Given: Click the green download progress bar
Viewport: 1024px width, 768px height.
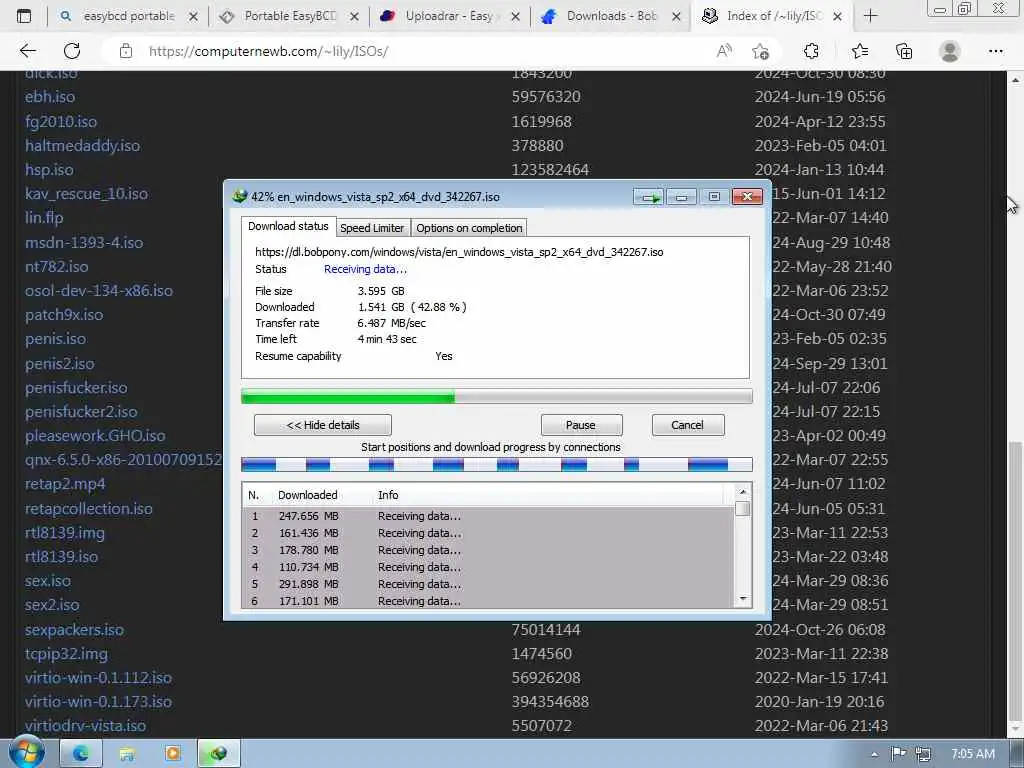Looking at the screenshot, I should pyautogui.click(x=496, y=396).
